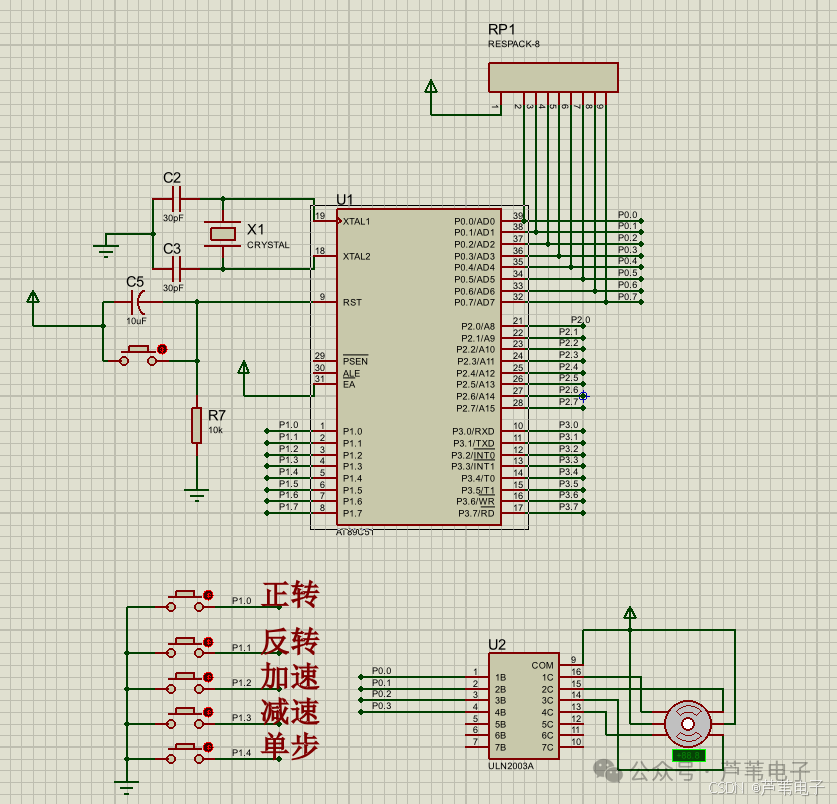Select resistor R7 symbol

[196, 425]
